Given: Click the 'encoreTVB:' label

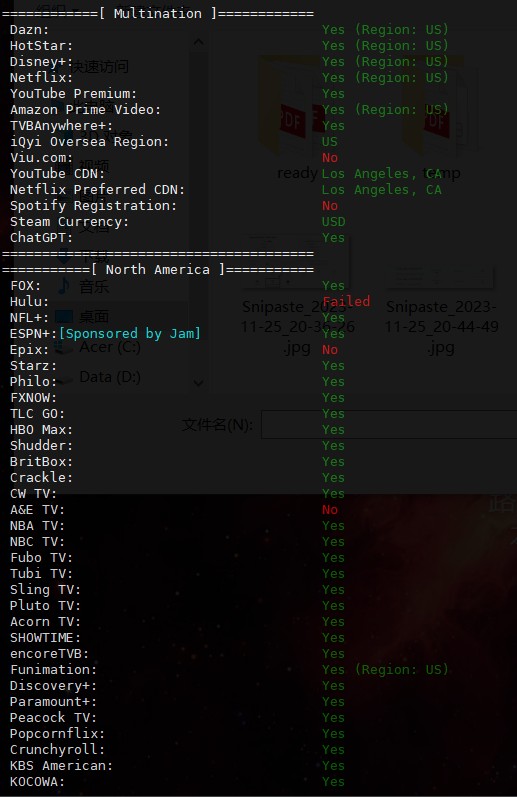Looking at the screenshot, I should point(49,654).
